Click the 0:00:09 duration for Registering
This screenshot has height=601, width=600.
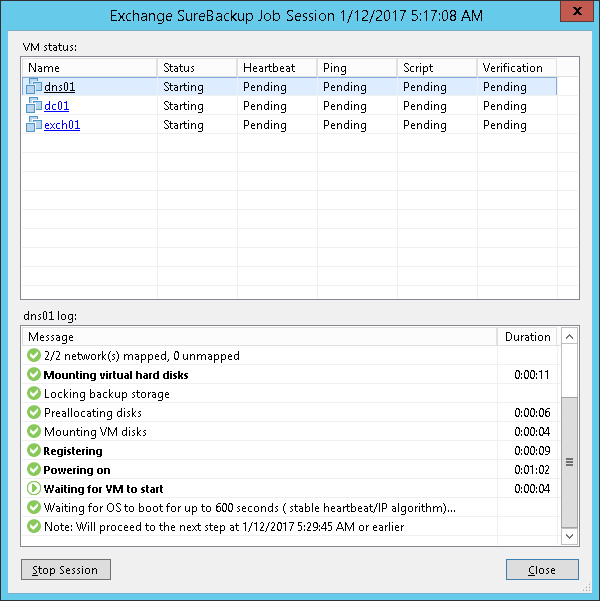point(532,450)
